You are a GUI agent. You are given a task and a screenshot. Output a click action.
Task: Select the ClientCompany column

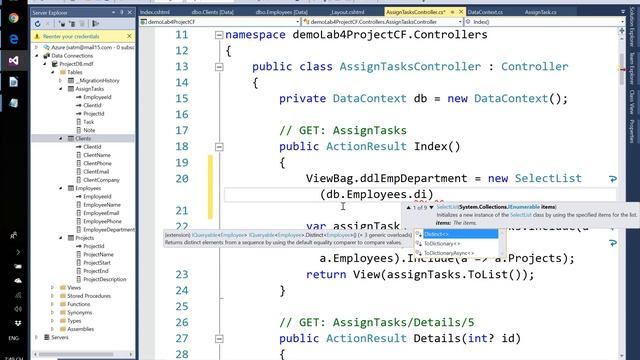point(101,180)
